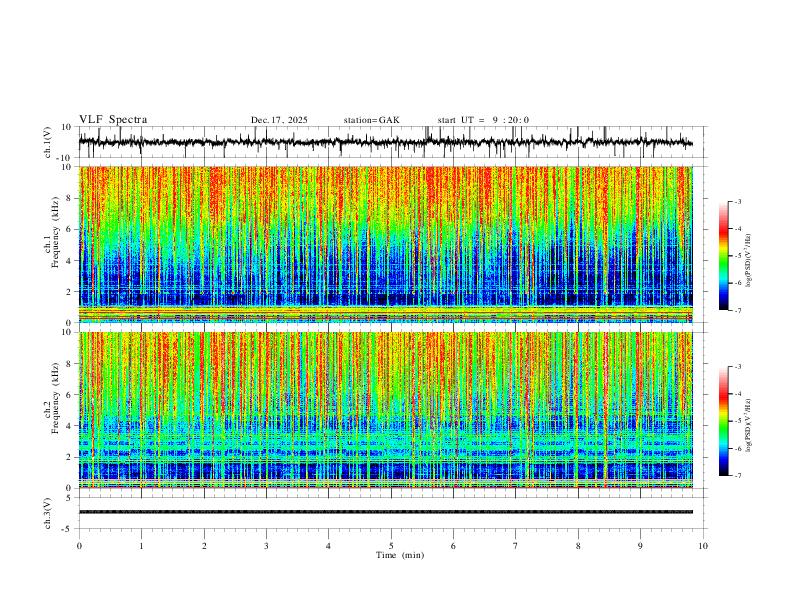The width and height of the screenshot is (792, 612).
Task: Click the "ch.1(V)" waveform axis label
Action: (x=48, y=142)
